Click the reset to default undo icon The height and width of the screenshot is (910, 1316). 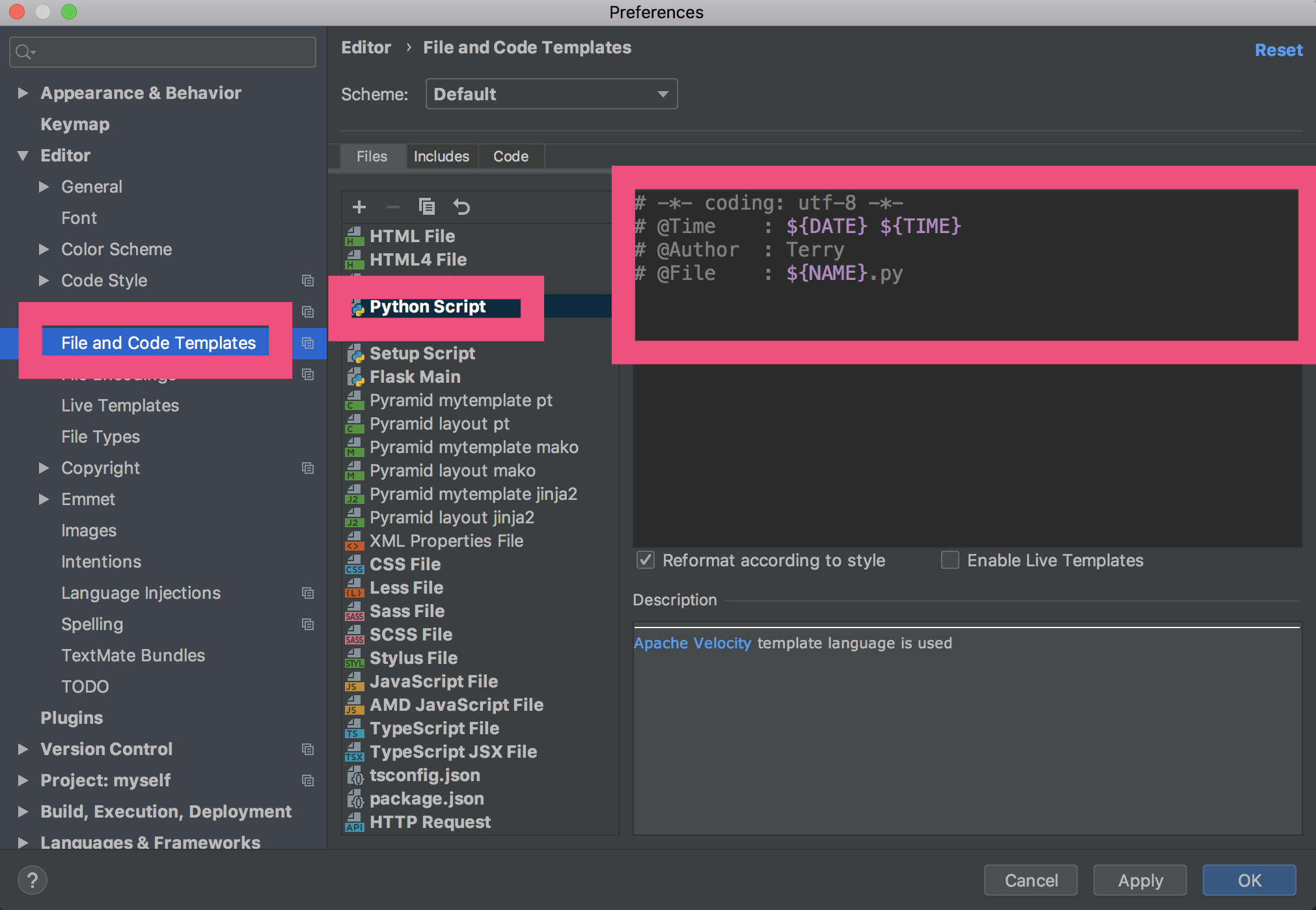(x=461, y=207)
